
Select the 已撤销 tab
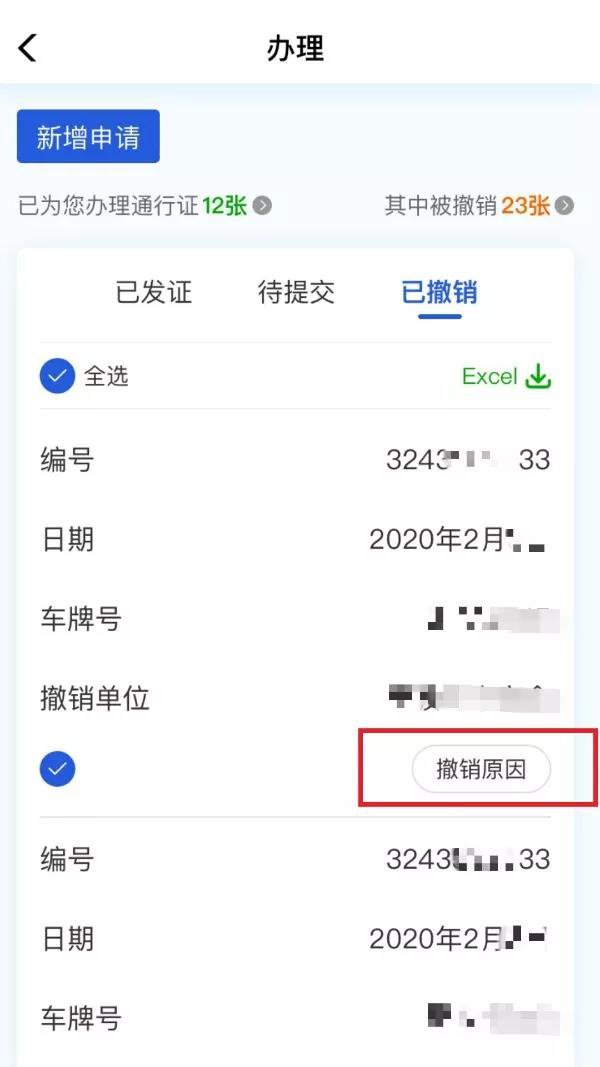(439, 293)
